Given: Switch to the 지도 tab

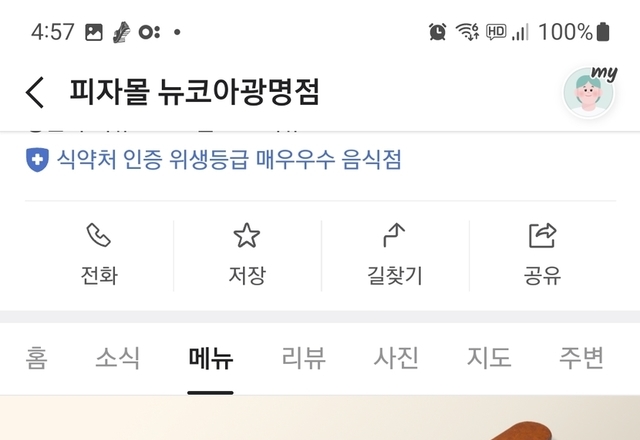Looking at the screenshot, I should (x=489, y=358).
